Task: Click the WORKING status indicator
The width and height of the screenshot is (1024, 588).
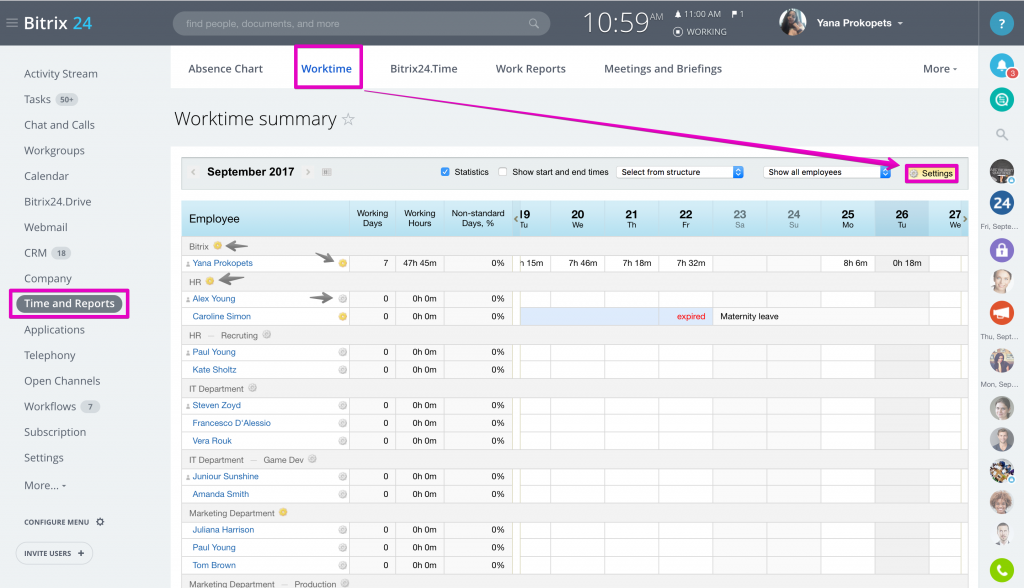Action: pos(700,32)
